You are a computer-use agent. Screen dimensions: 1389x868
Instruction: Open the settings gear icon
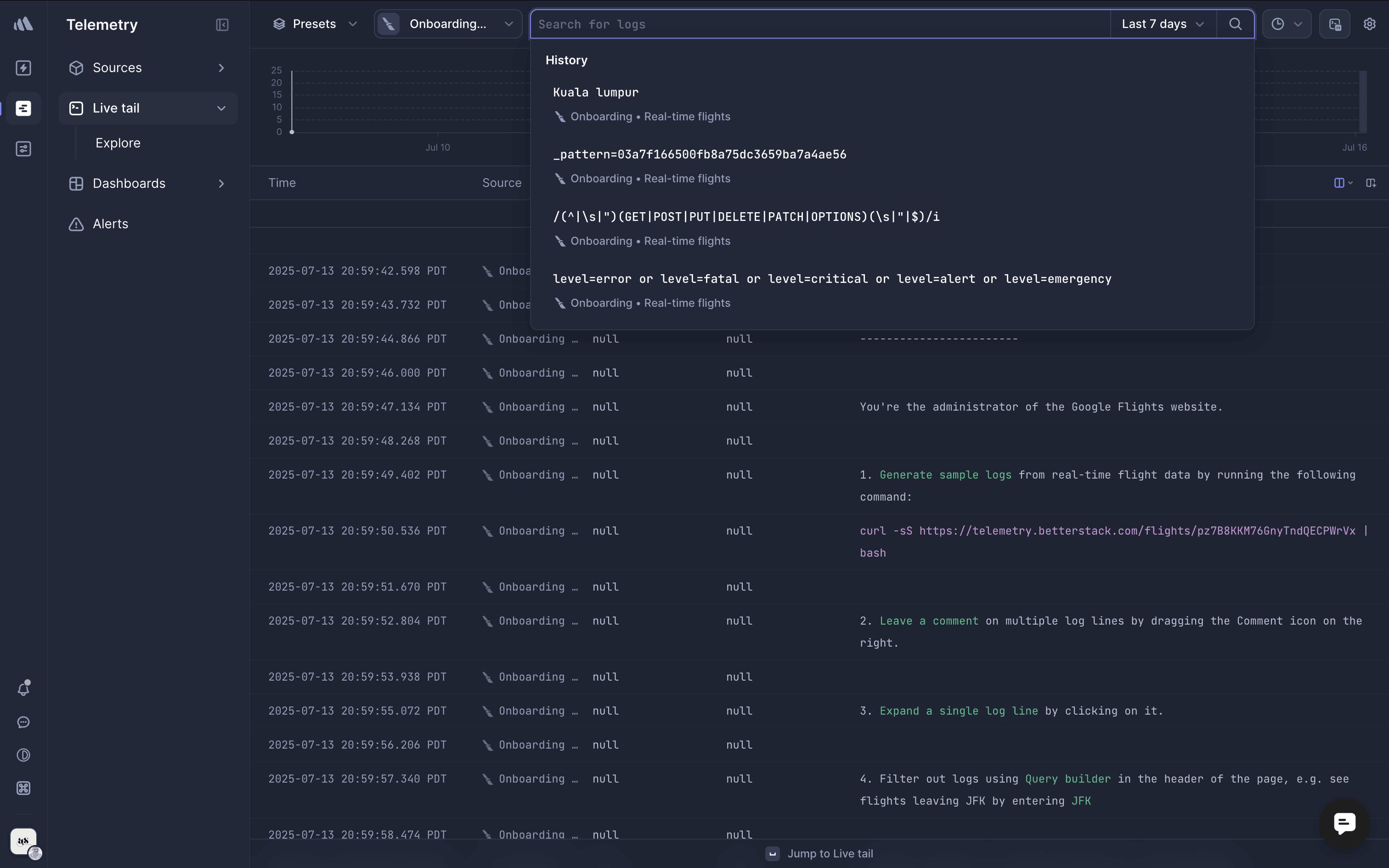point(1370,24)
